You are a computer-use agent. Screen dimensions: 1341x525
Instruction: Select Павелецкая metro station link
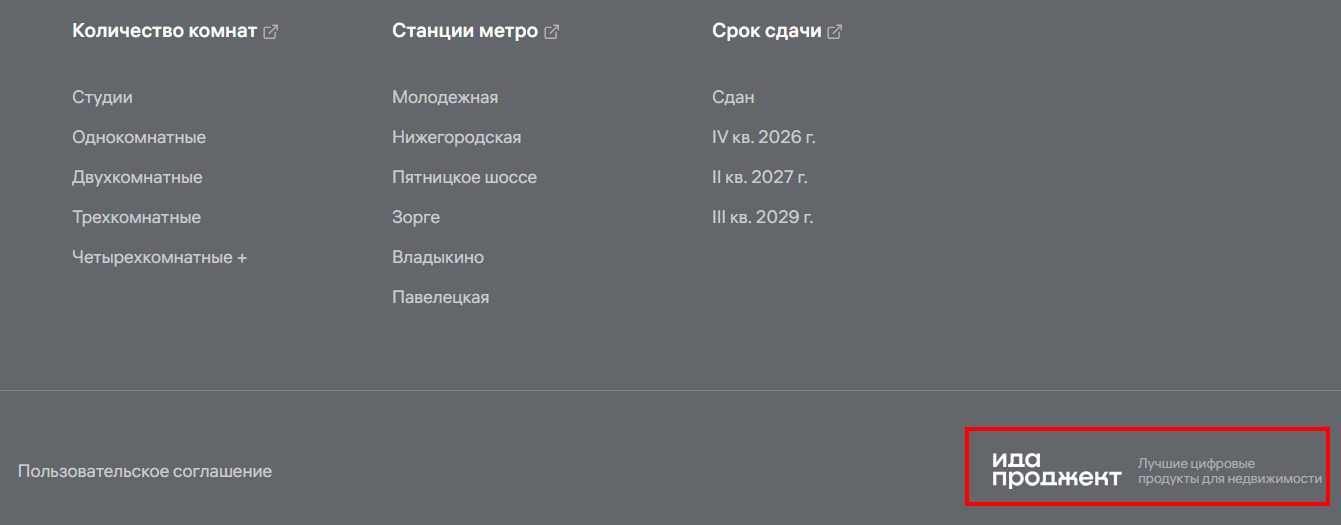pyautogui.click(x=440, y=298)
